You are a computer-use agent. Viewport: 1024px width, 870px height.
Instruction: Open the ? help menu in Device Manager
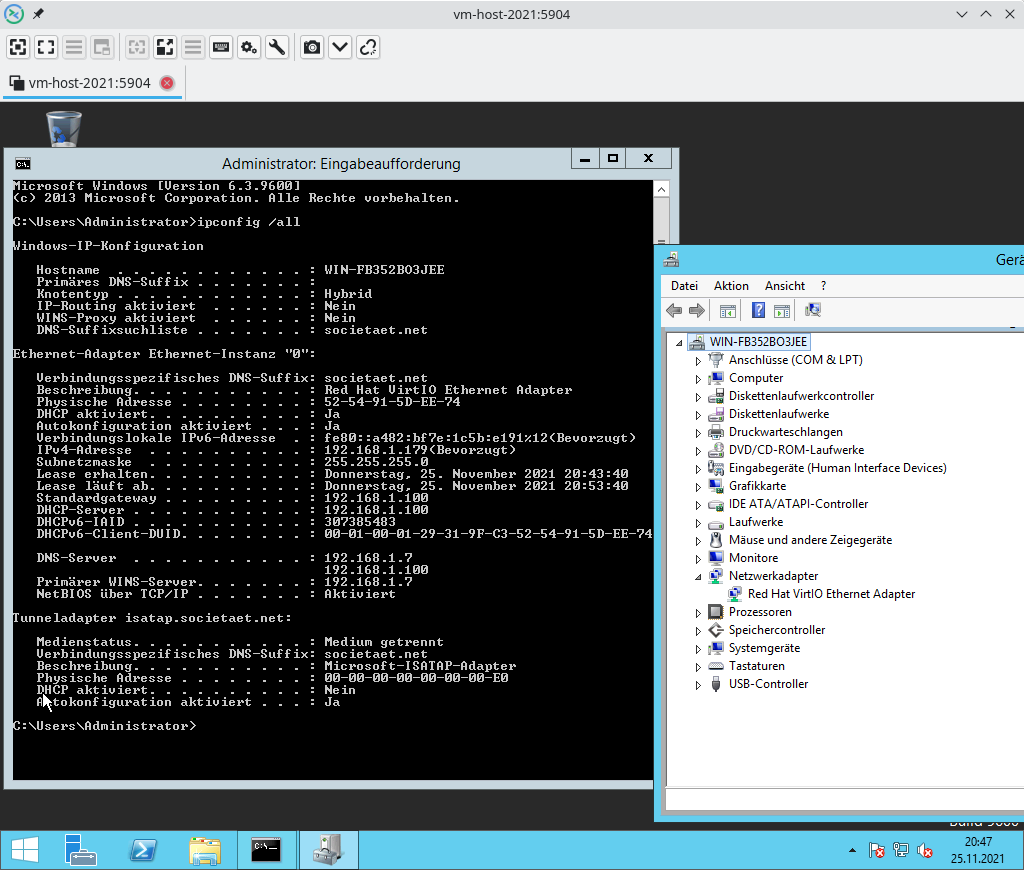pyautogui.click(x=823, y=286)
